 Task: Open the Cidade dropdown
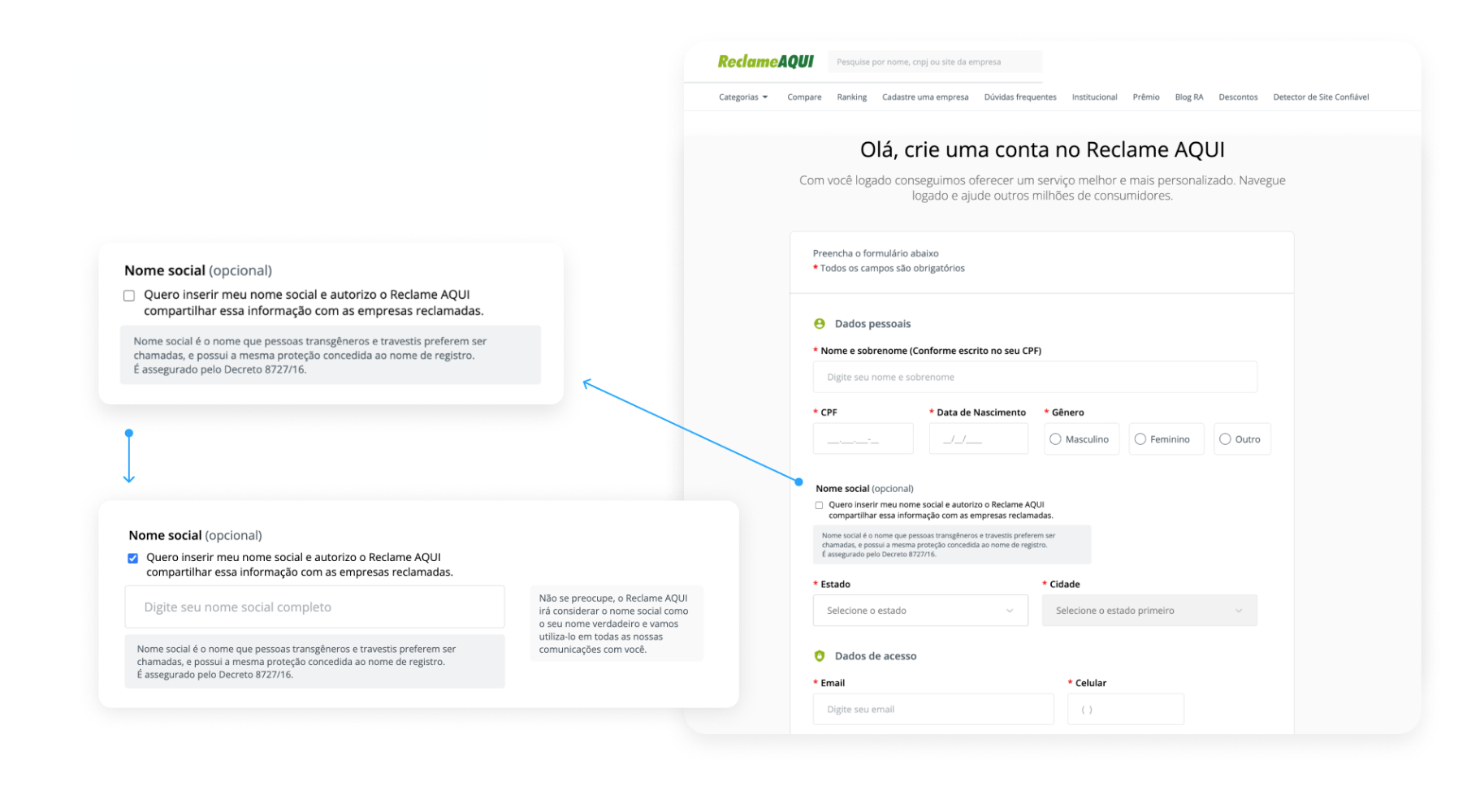[x=1149, y=611]
